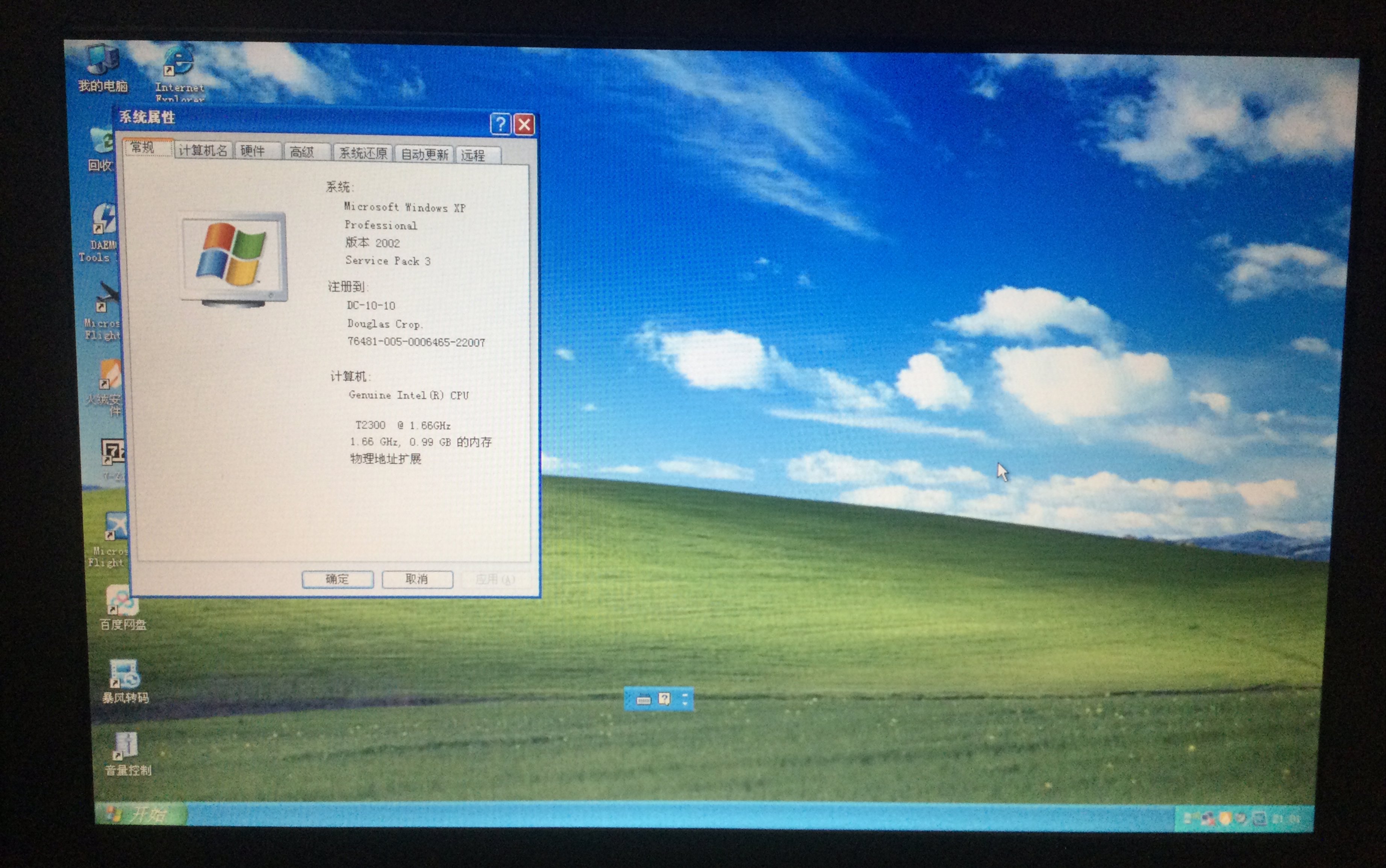
Task: Click the leftmost network tray icon
Action: point(1191,818)
